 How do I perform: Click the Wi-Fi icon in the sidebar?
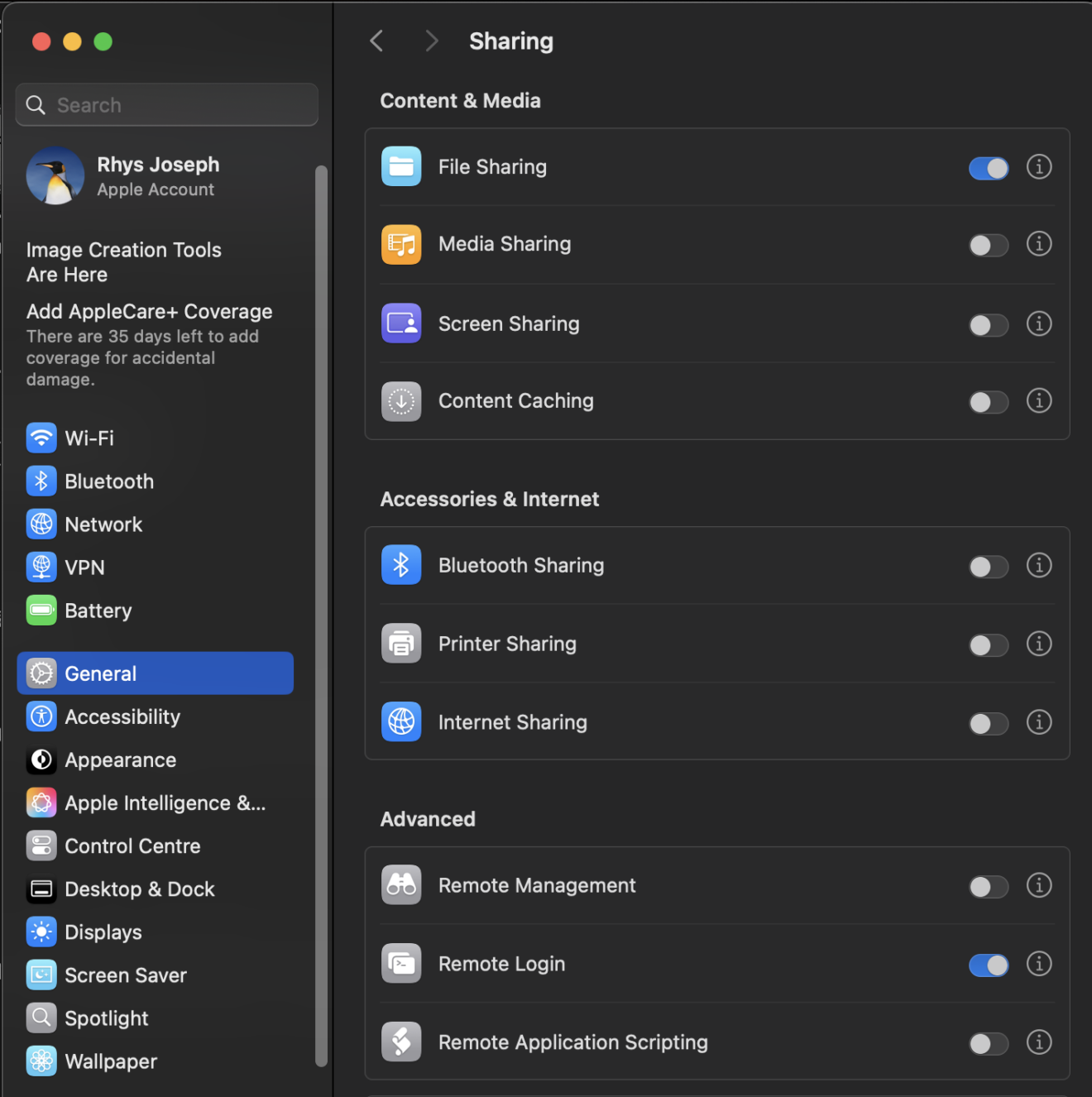[41, 438]
